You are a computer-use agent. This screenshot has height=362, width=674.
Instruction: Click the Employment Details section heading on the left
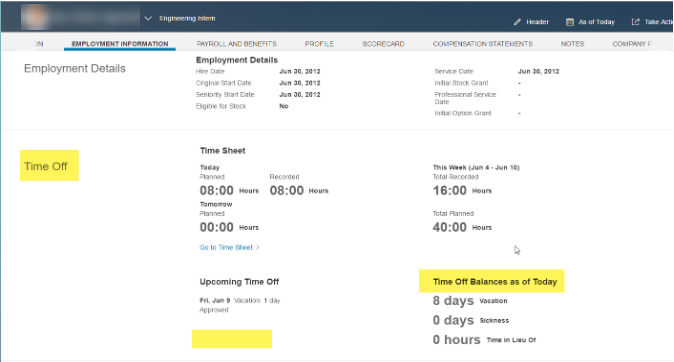point(75,68)
